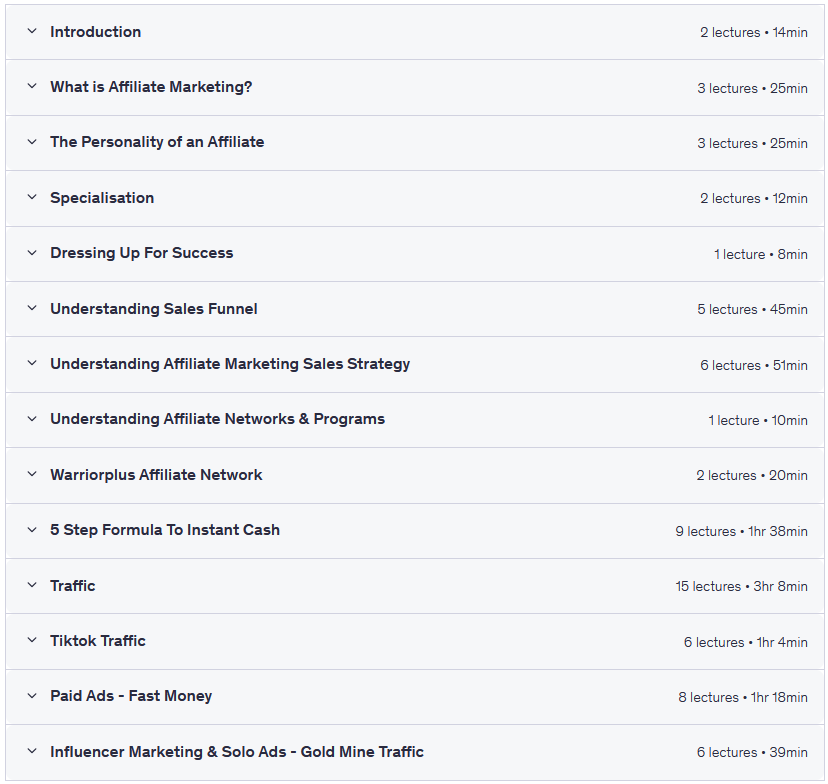Click the "9 lectures • 1hr 38min" label
The width and height of the screenshot is (828, 784).
click(x=741, y=532)
